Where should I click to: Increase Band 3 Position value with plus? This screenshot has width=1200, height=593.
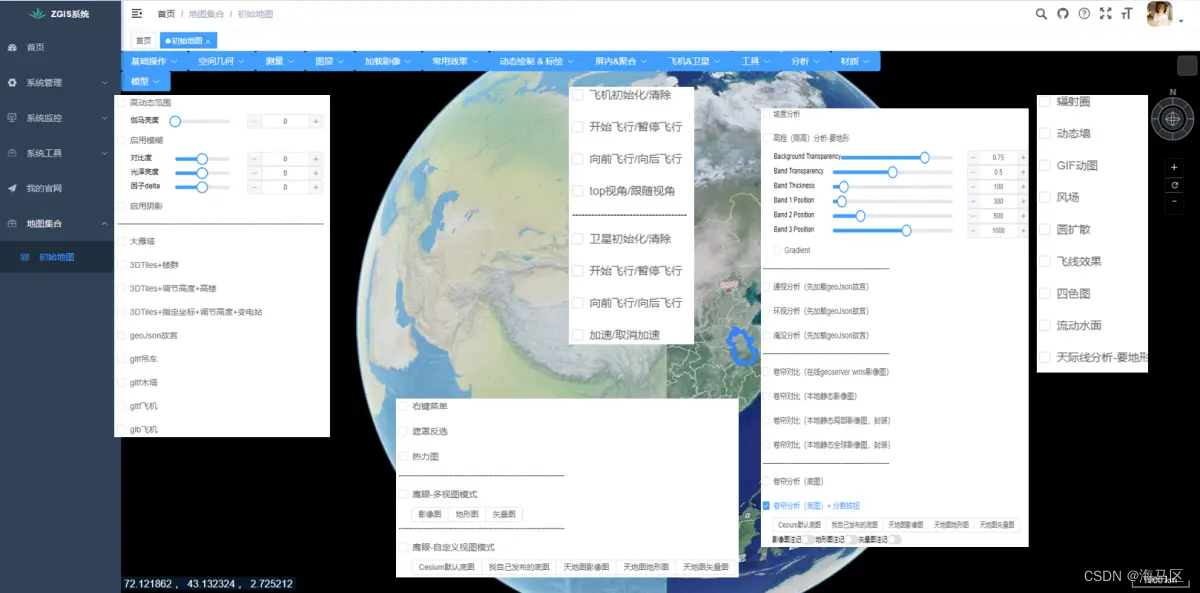pos(1022,230)
